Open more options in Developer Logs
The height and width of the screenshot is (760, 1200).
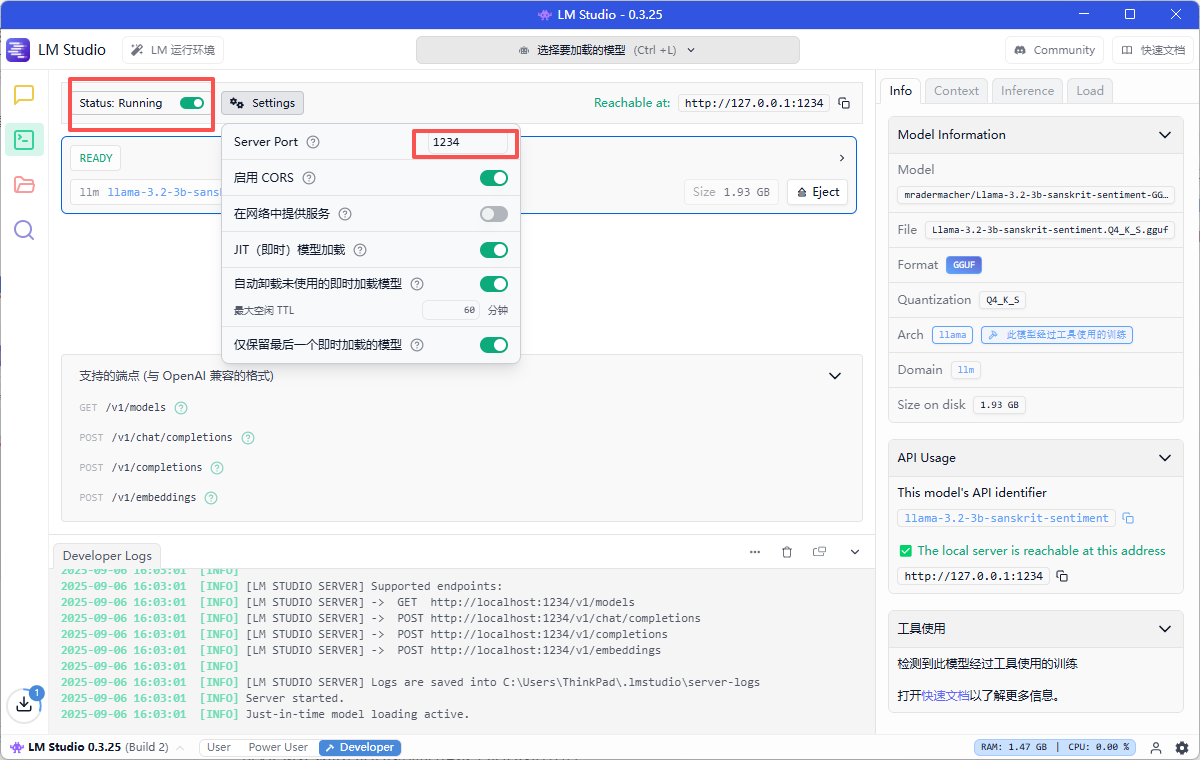pos(755,552)
